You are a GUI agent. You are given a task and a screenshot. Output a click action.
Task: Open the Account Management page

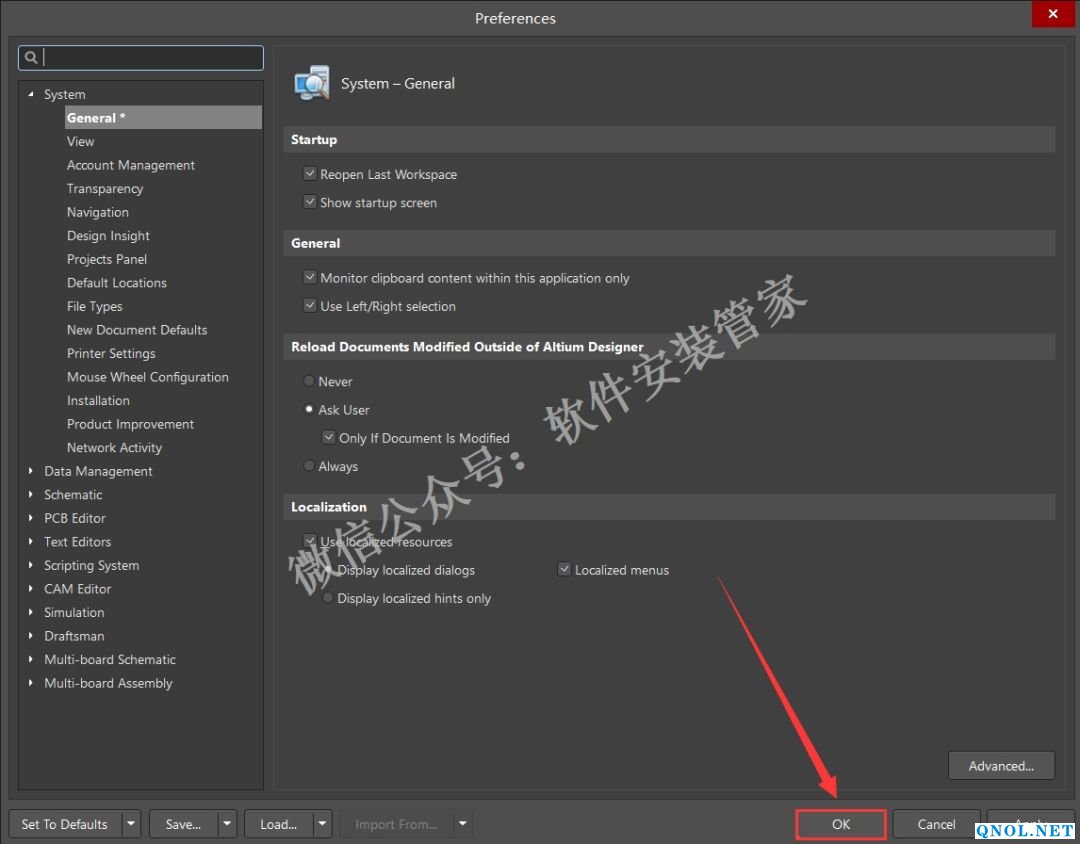(130, 165)
